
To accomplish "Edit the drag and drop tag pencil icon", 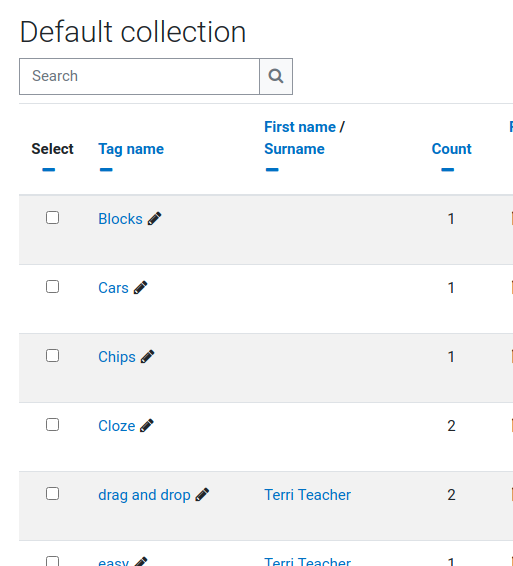I will 202,495.
